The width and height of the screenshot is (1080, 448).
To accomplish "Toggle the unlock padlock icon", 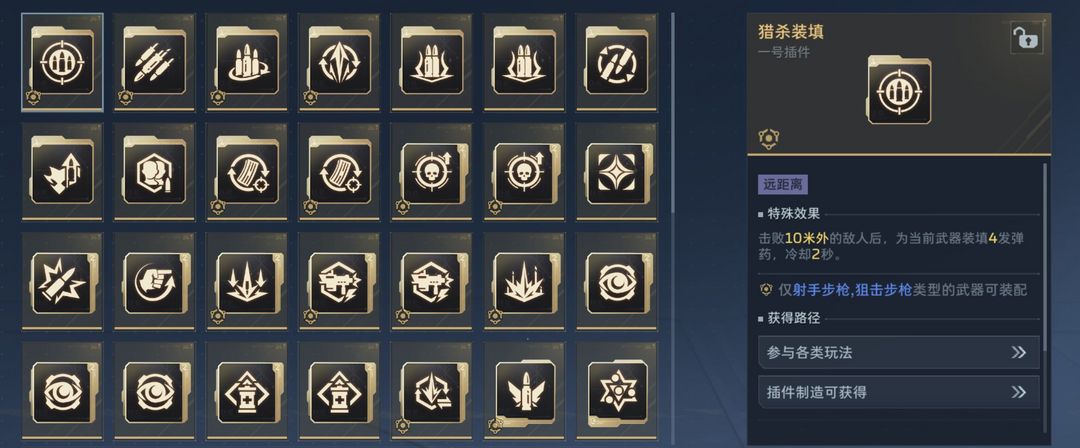I will coord(1026,38).
